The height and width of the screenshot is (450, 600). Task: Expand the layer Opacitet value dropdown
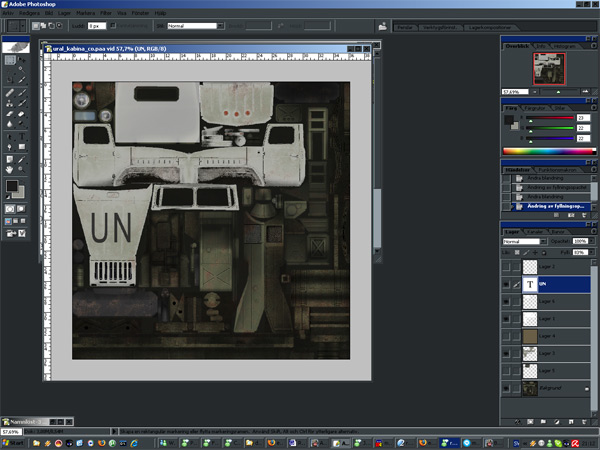point(593,242)
